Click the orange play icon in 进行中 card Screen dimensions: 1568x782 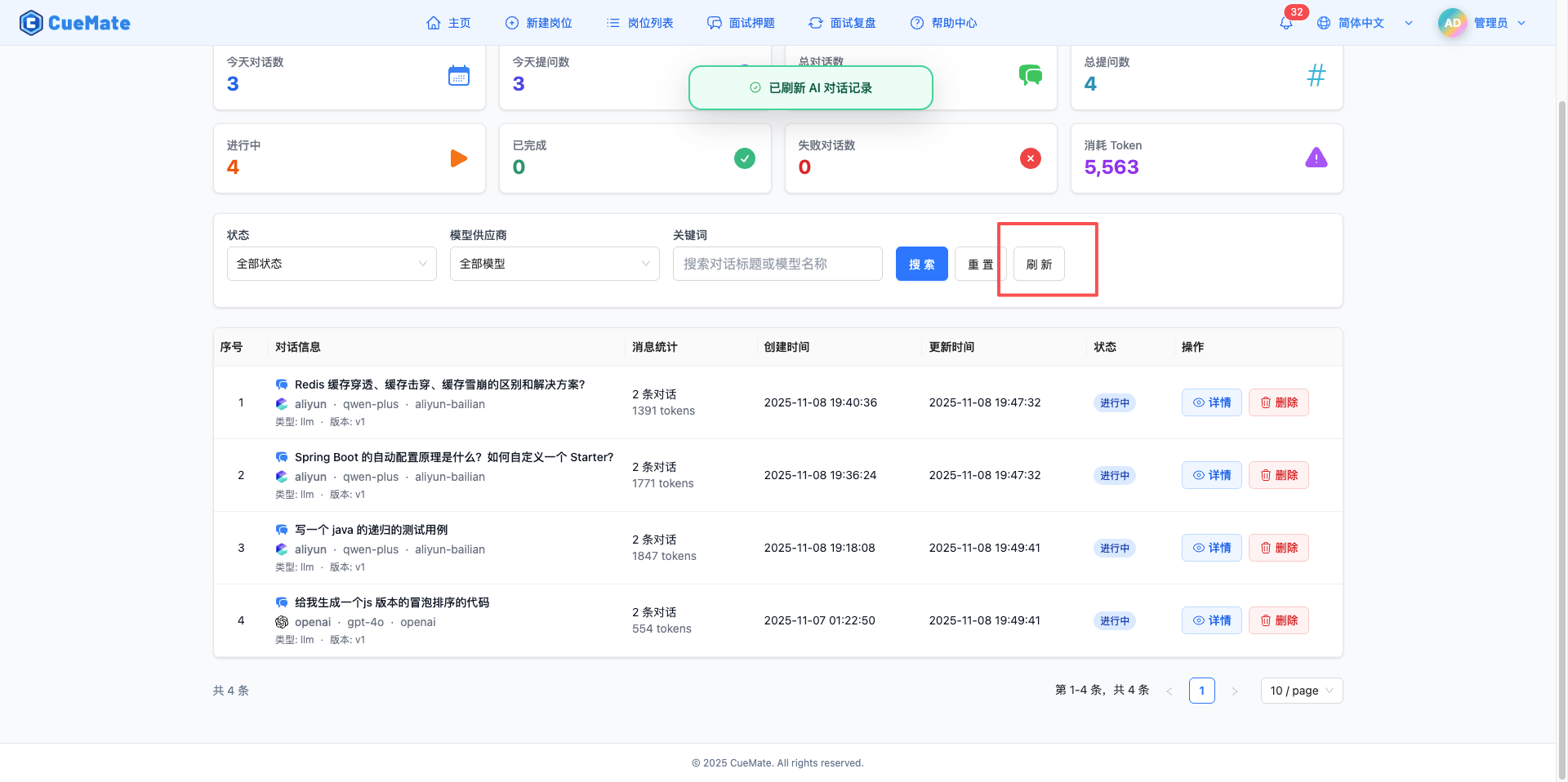(x=459, y=158)
